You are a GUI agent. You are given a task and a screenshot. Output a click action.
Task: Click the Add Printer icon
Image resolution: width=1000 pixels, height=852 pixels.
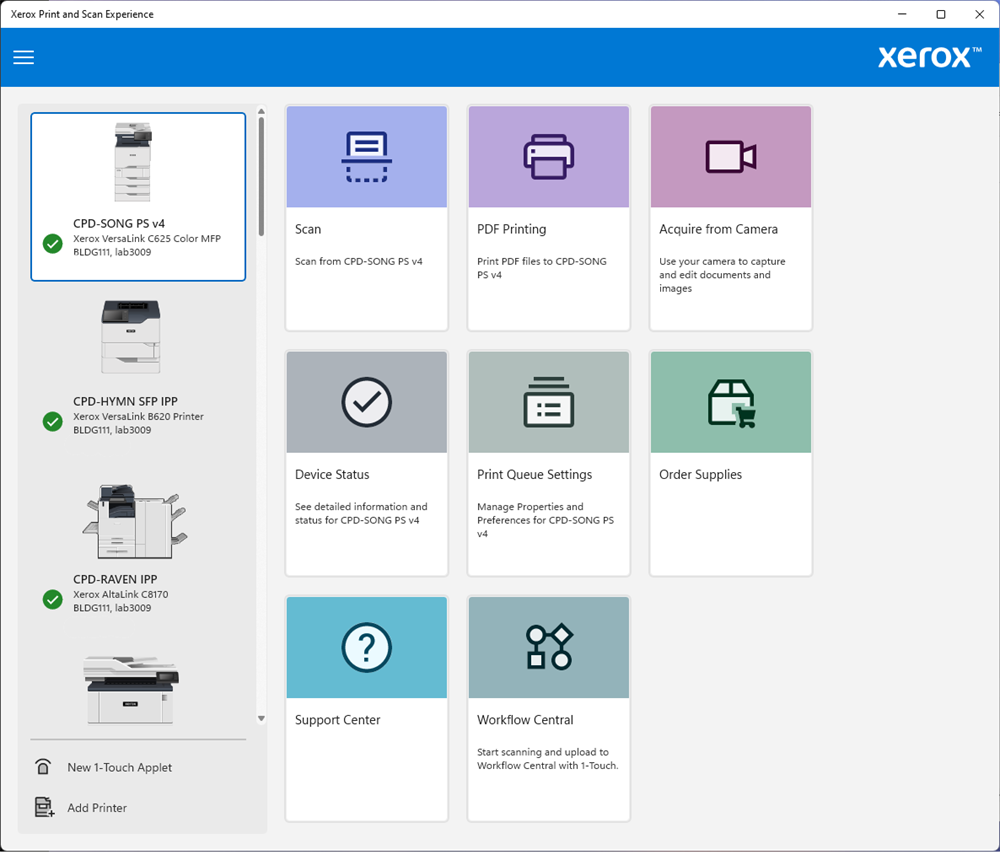click(x=44, y=807)
